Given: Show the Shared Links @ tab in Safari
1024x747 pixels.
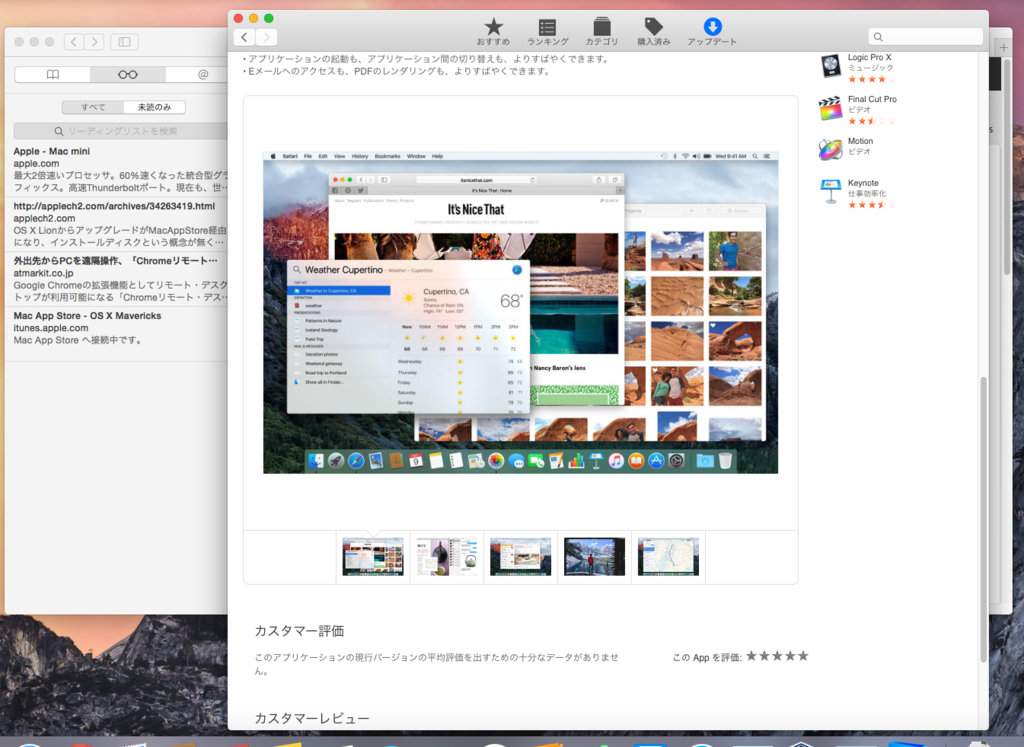Looking at the screenshot, I should [x=202, y=74].
